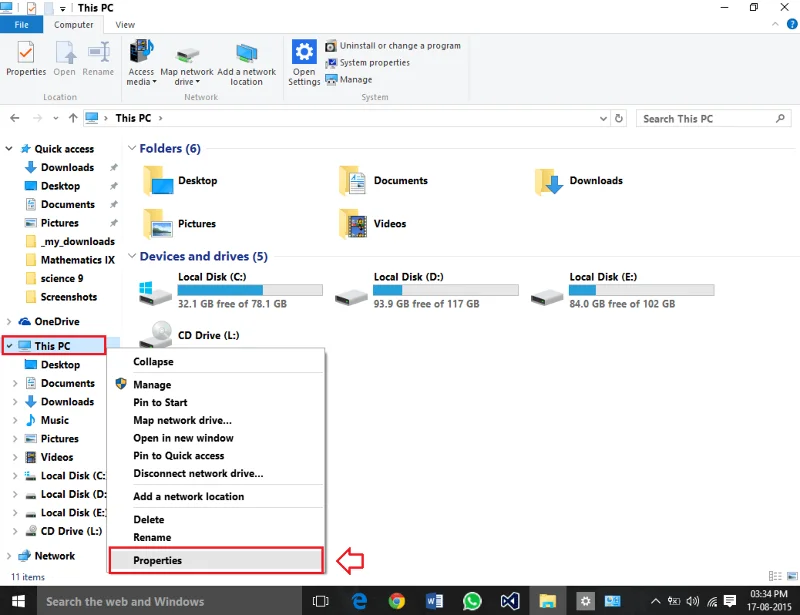Select Local Disk (D:) drive icon
Screen dimensions: 800x615
point(351,296)
